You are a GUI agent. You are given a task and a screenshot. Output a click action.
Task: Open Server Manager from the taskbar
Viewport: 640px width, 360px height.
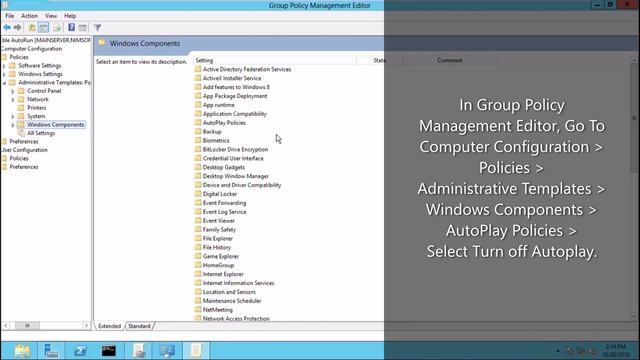[x=51, y=351]
